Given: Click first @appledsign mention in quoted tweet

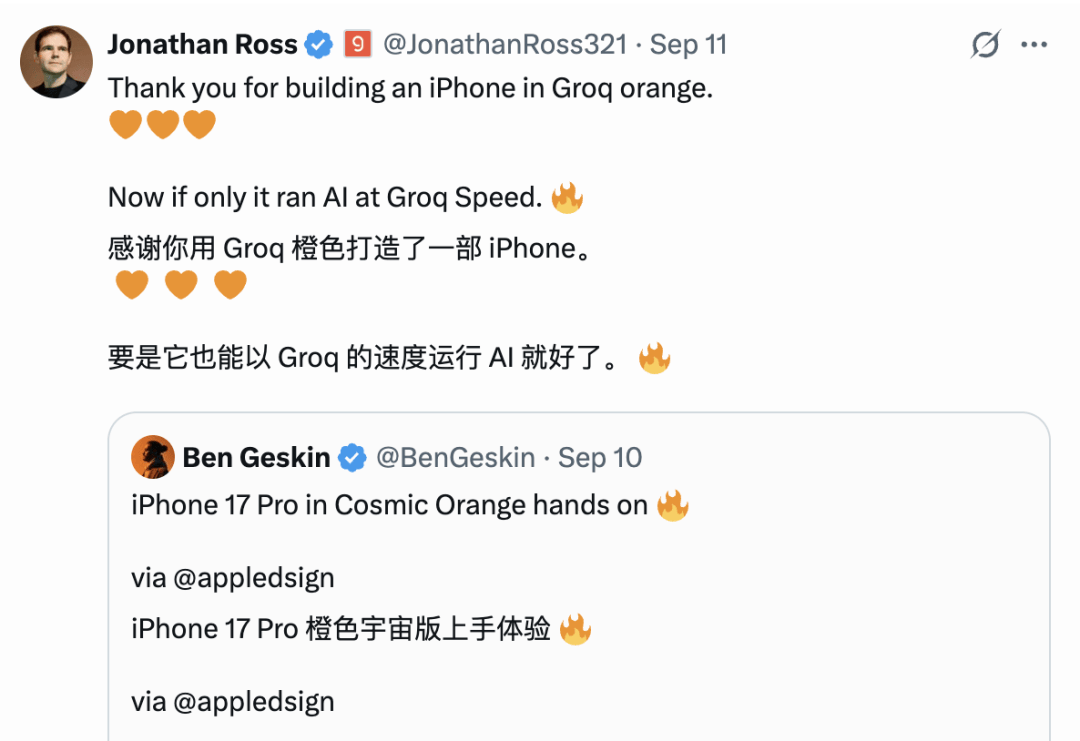Looking at the screenshot, I should (x=253, y=578).
